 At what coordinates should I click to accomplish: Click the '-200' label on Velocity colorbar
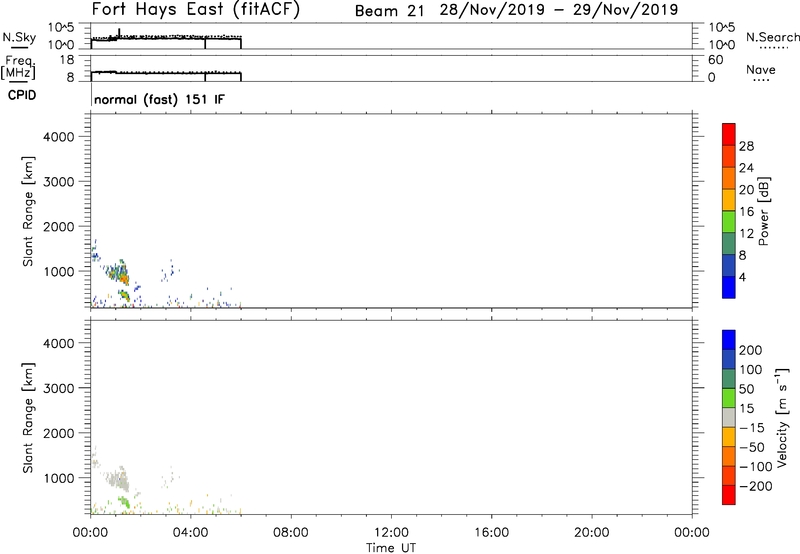756,486
